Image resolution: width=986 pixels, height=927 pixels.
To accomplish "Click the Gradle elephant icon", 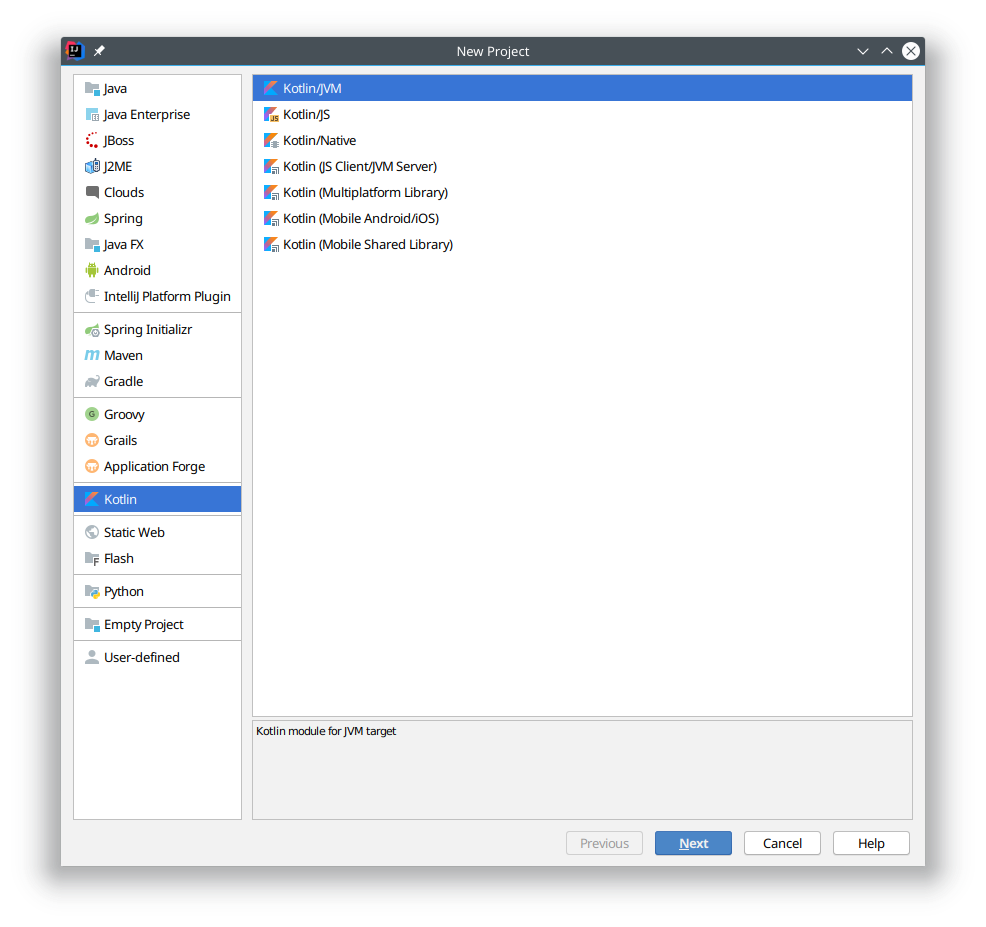I will coord(92,382).
